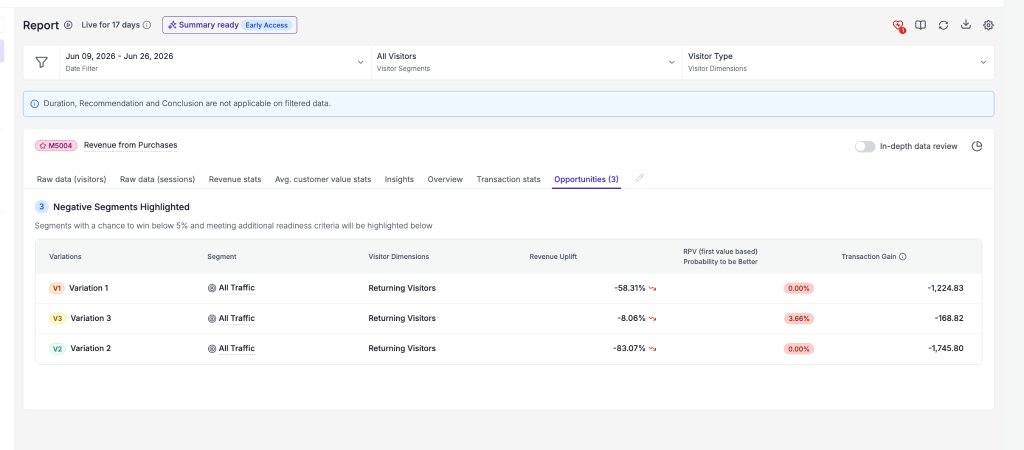This screenshot has height=450, width=1024.
Task: Click the info icon beside Live for 17 days
Action: pyautogui.click(x=147, y=25)
